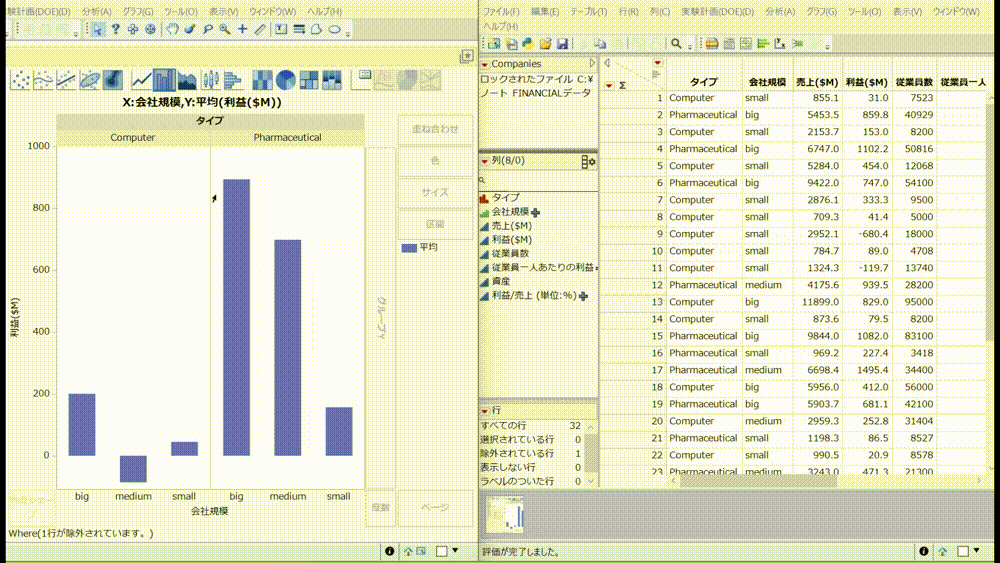Click the column search input field
The width and height of the screenshot is (1000, 563).
(539, 180)
